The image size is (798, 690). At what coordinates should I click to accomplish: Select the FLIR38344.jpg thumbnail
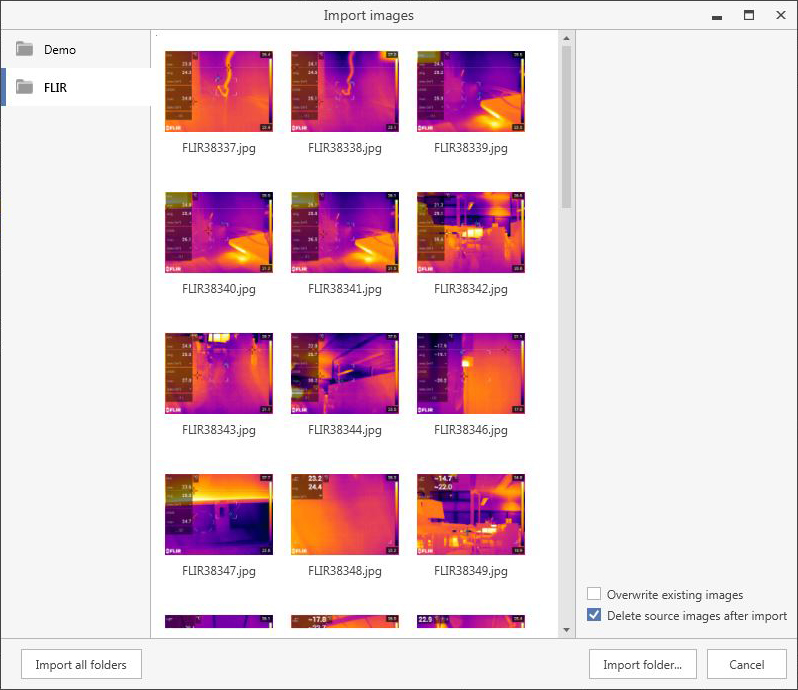pos(345,374)
